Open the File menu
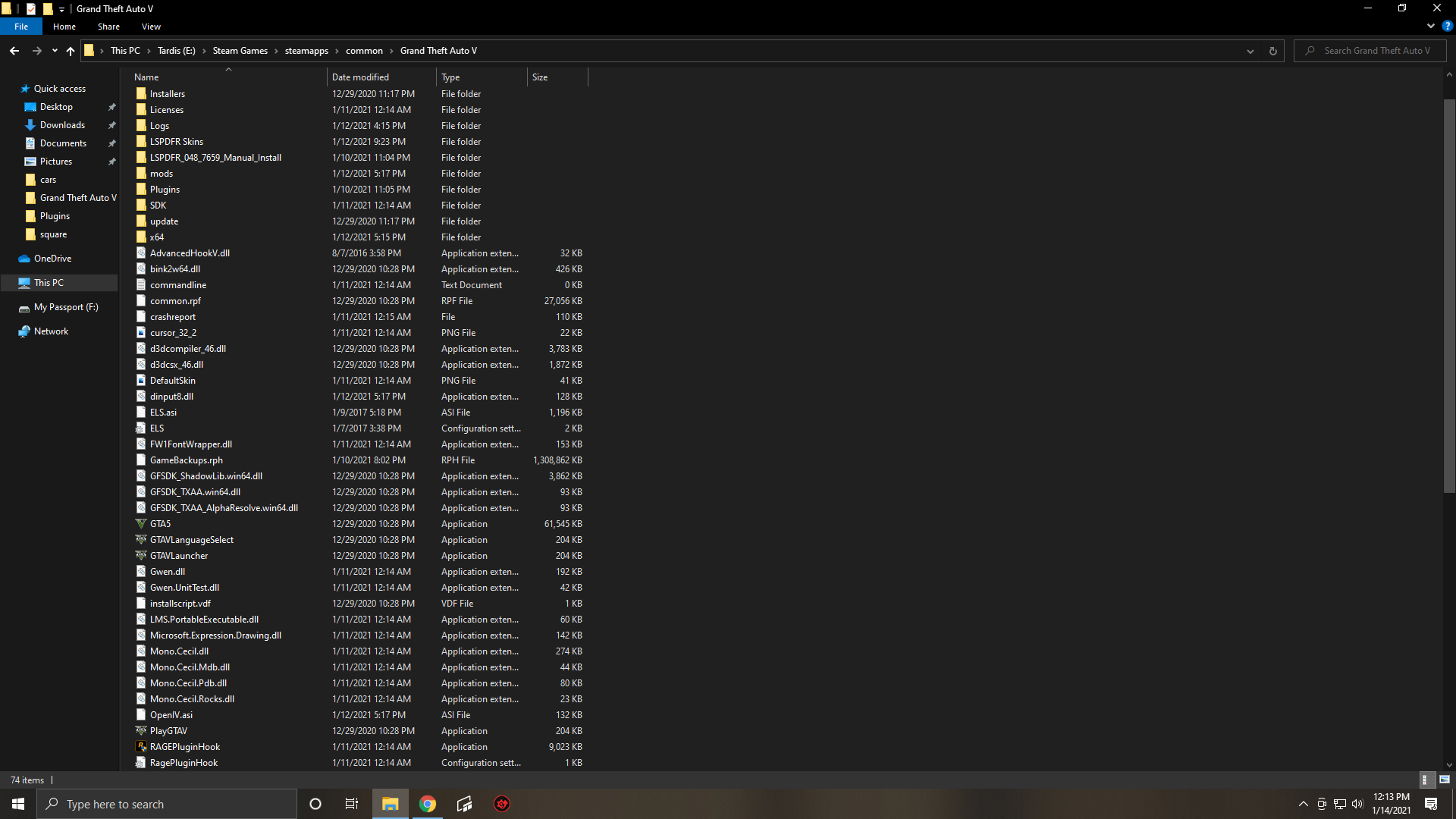Screen dimensions: 1456x819 pyautogui.click(x=21, y=27)
